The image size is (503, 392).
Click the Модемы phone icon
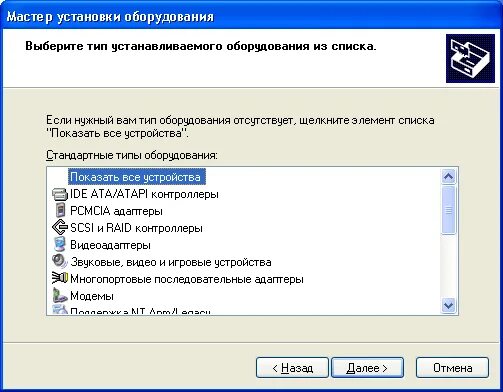(60, 295)
